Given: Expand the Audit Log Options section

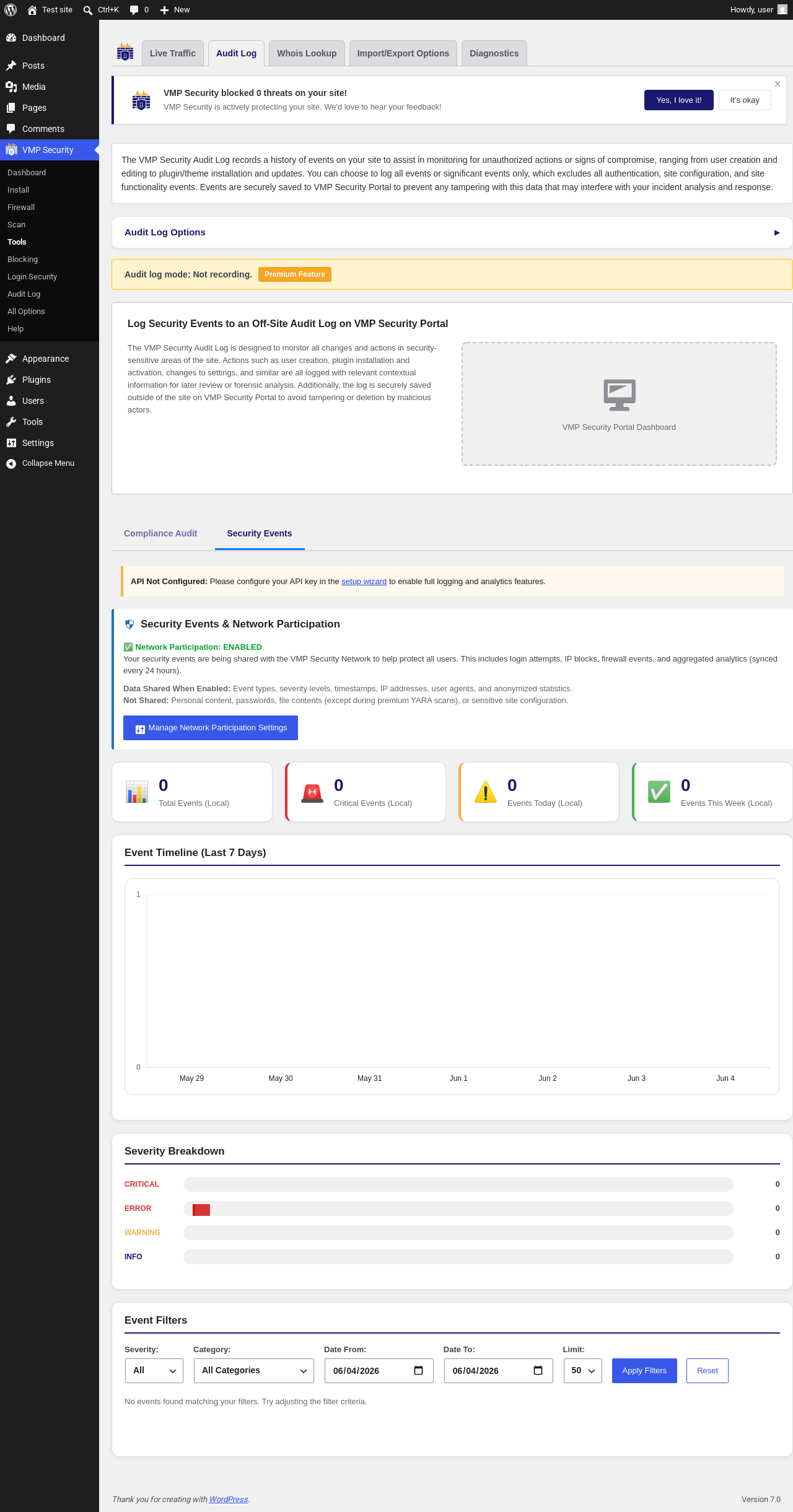Looking at the screenshot, I should coord(452,232).
